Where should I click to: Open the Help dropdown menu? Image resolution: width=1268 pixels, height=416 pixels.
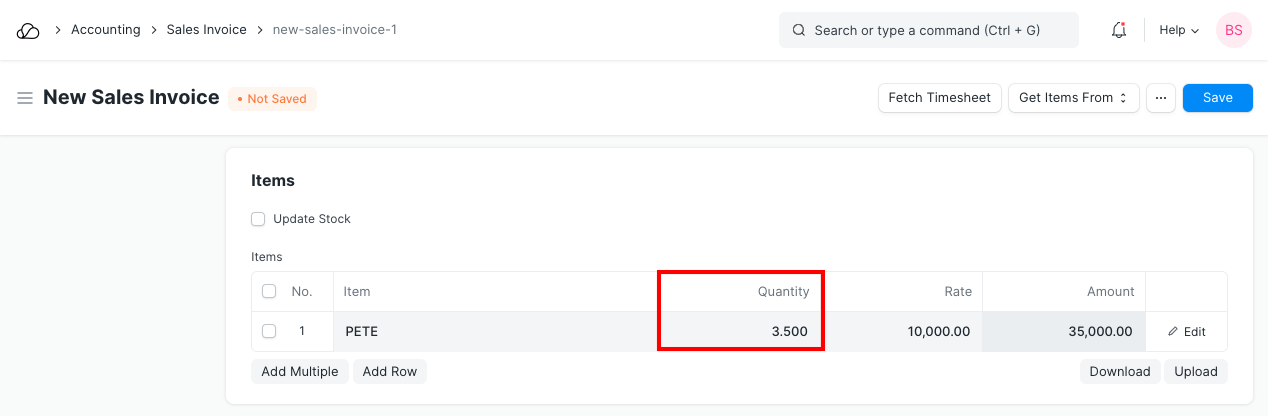pyautogui.click(x=1178, y=30)
